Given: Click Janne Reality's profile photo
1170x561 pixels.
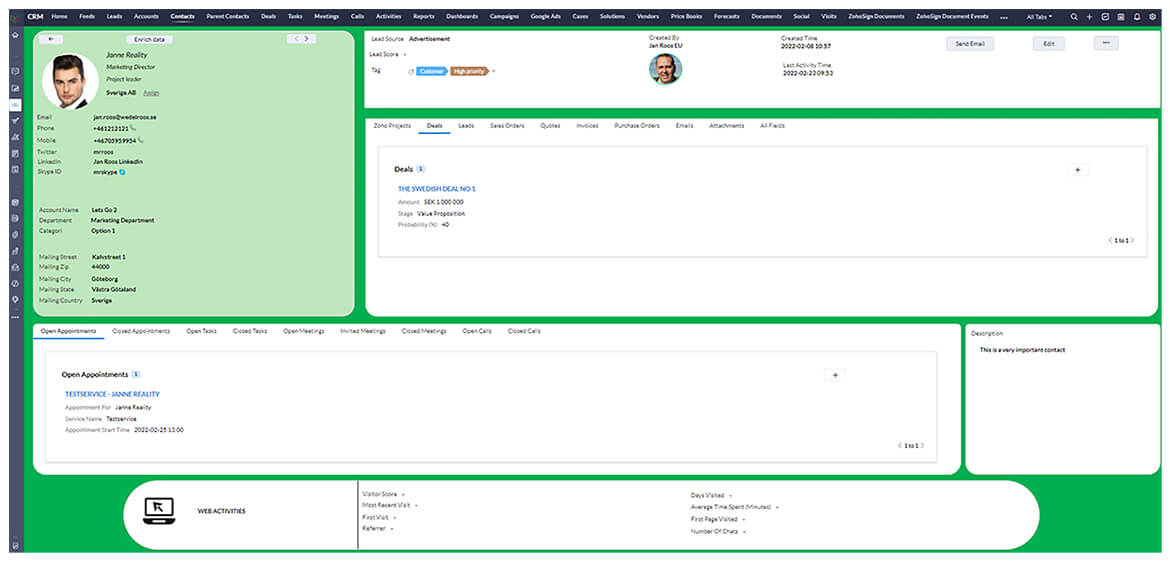Looking at the screenshot, I should click(x=70, y=81).
